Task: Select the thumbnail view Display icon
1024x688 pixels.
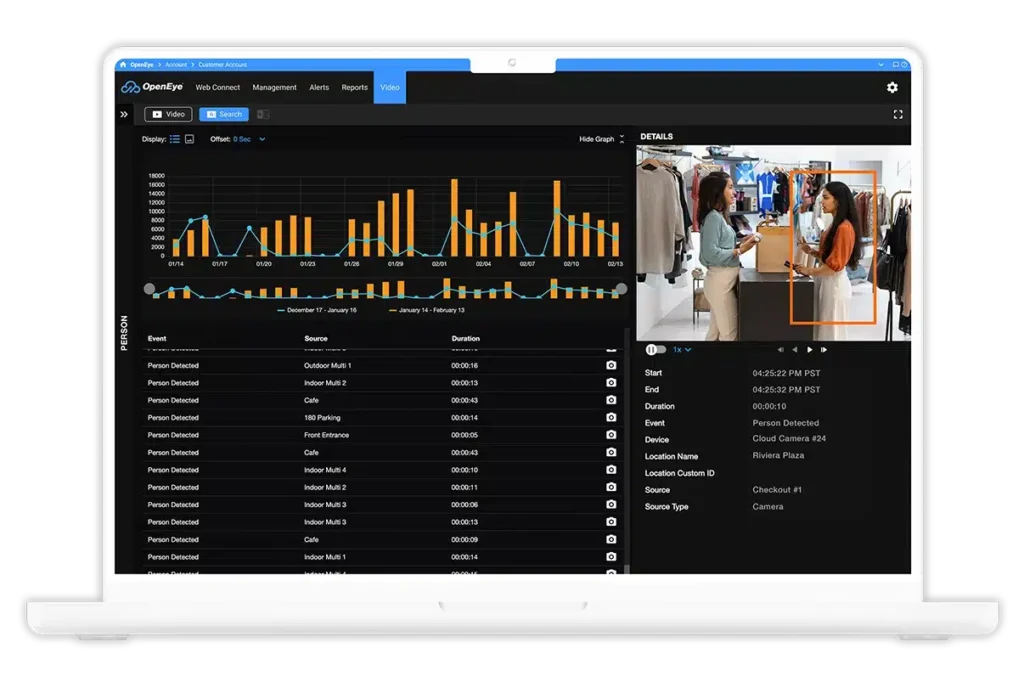Action: click(x=188, y=139)
